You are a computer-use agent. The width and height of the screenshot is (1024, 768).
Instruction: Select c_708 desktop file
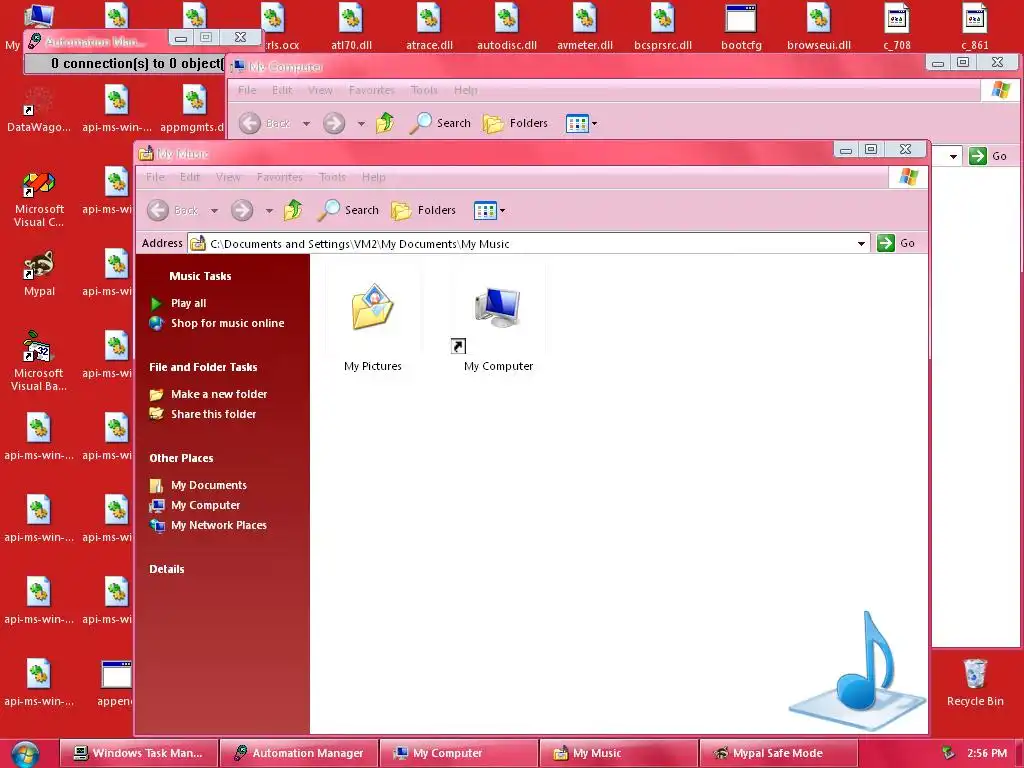897,27
